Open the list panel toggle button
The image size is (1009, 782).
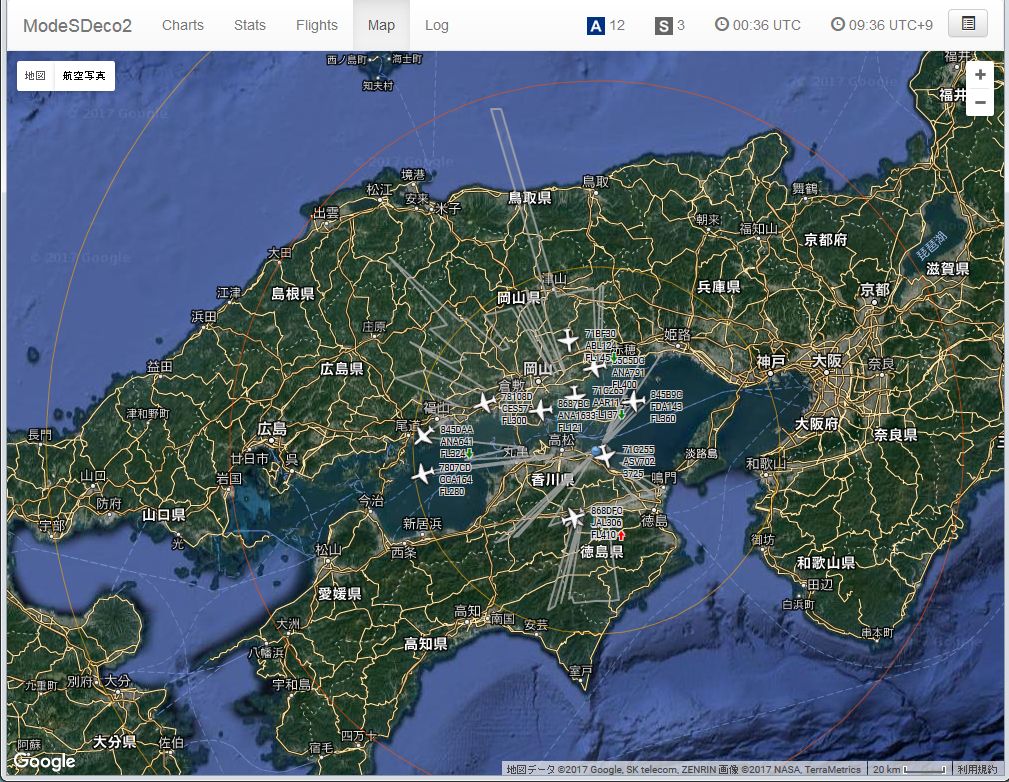(968, 24)
